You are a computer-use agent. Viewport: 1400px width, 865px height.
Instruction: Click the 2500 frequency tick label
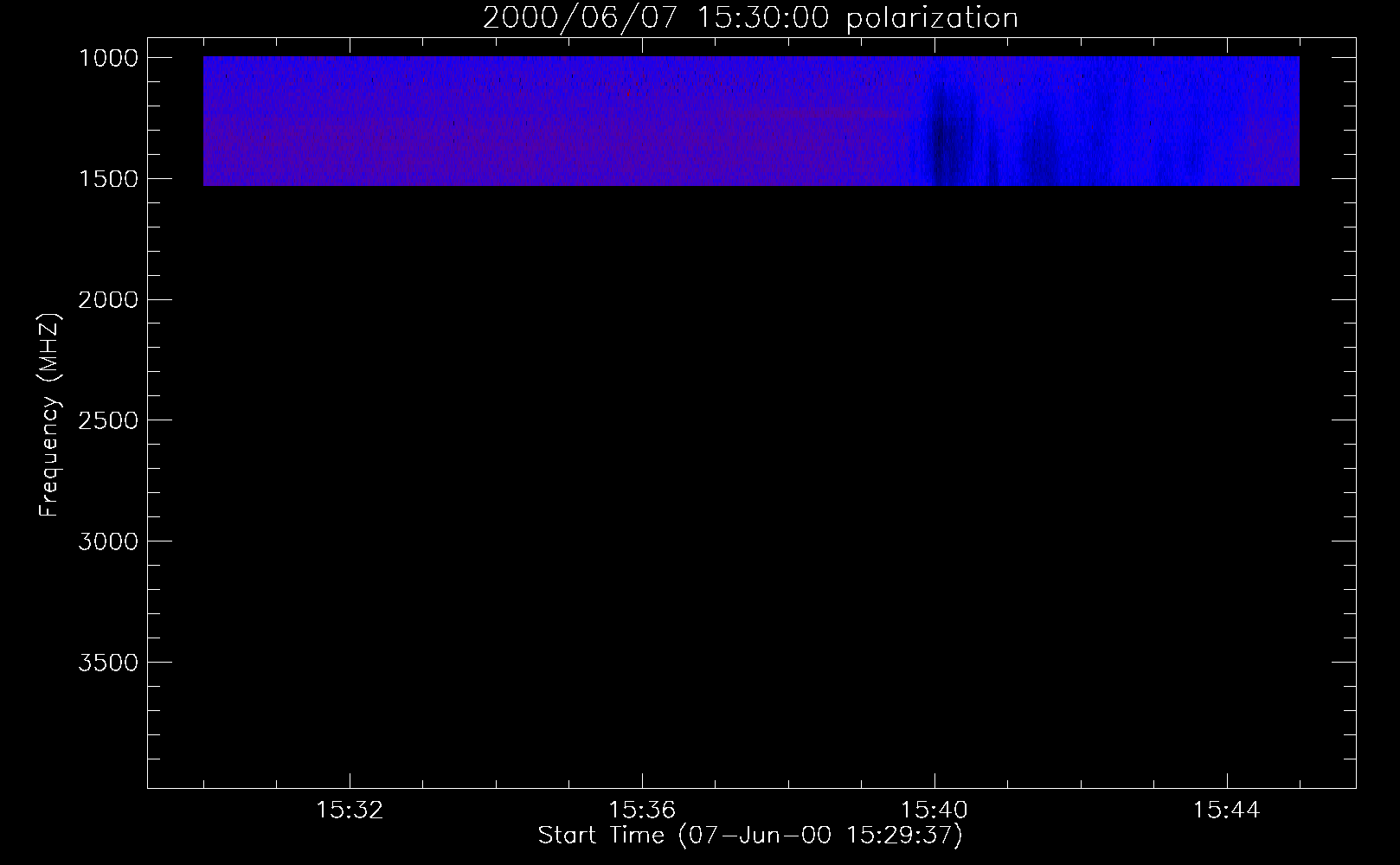tap(108, 420)
